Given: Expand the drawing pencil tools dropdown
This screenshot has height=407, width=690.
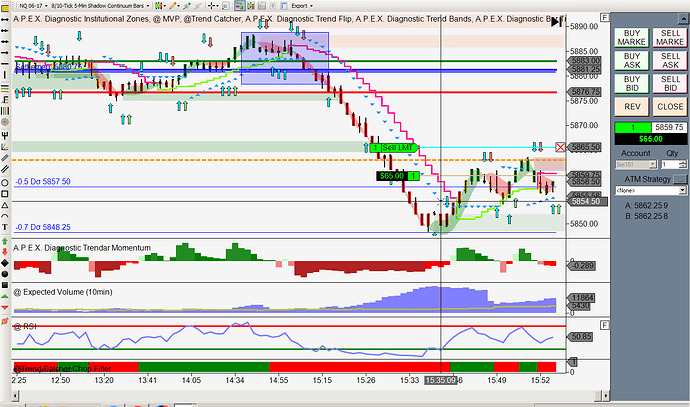Looking at the screenshot, I should 179,6.
